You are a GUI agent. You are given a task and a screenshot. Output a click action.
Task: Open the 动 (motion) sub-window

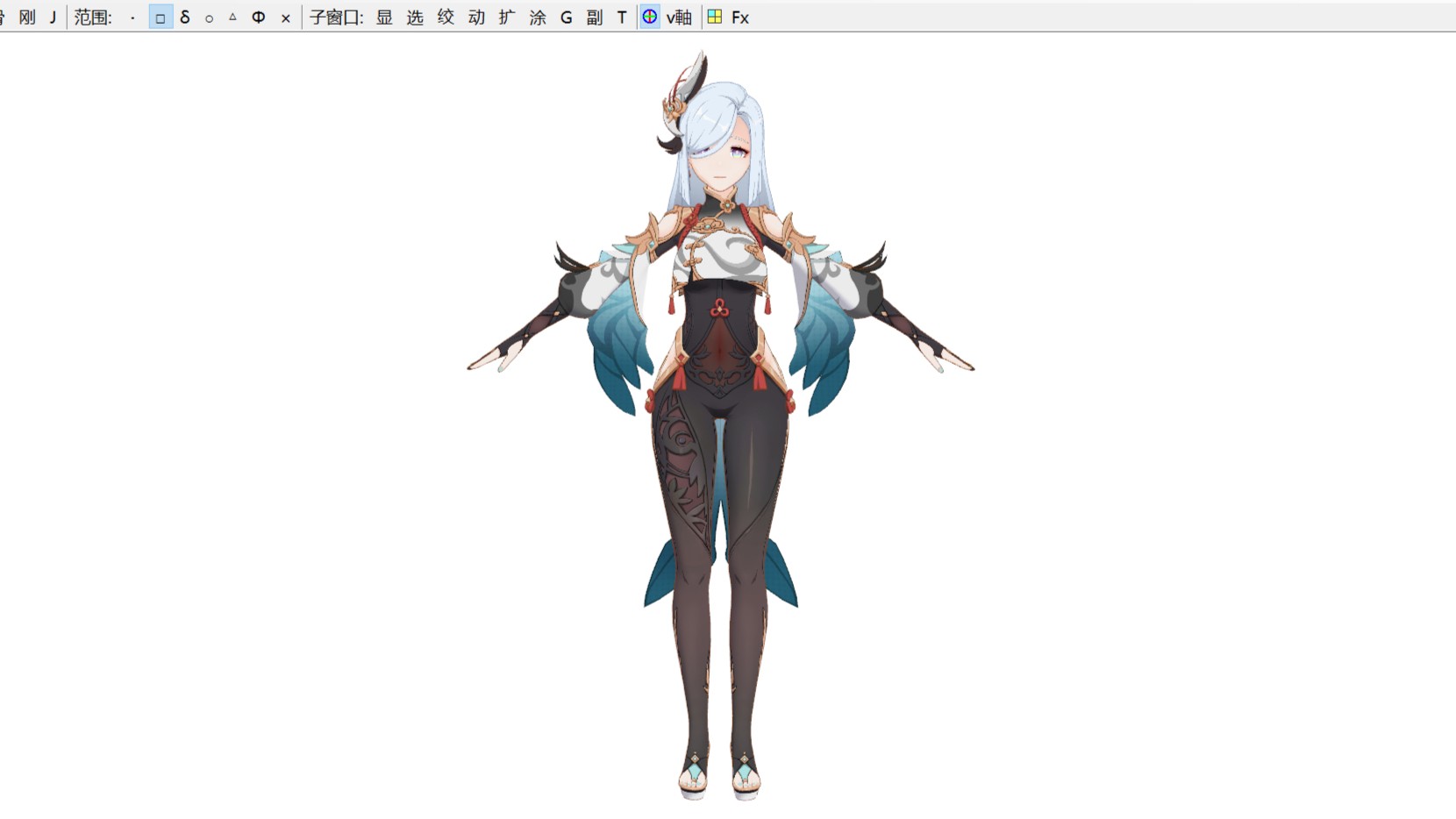pos(476,18)
